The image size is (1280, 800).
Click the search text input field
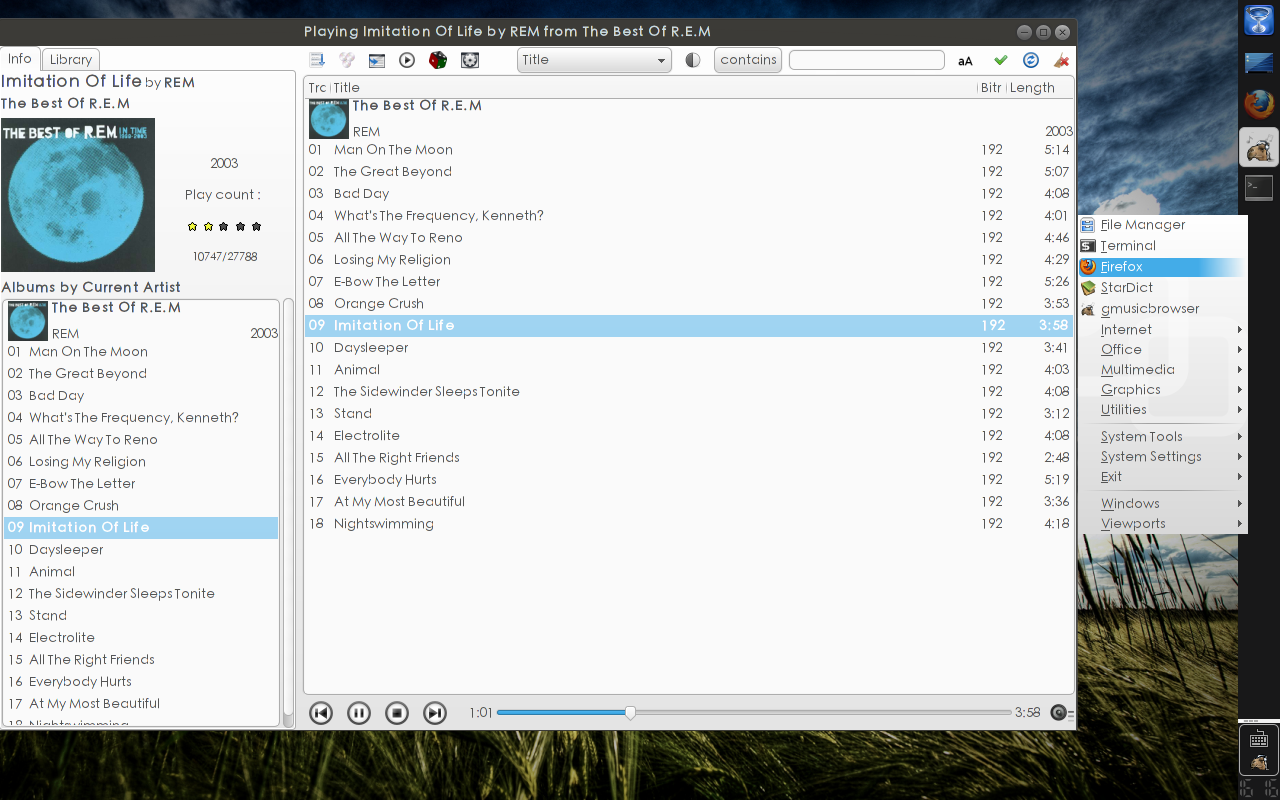(x=866, y=60)
